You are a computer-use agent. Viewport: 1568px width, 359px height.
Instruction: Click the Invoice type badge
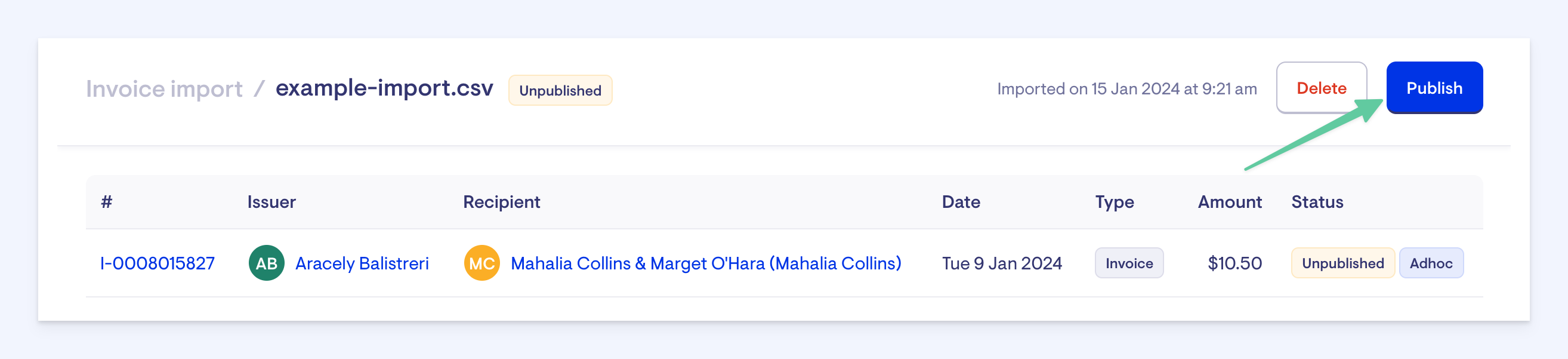pos(1128,263)
